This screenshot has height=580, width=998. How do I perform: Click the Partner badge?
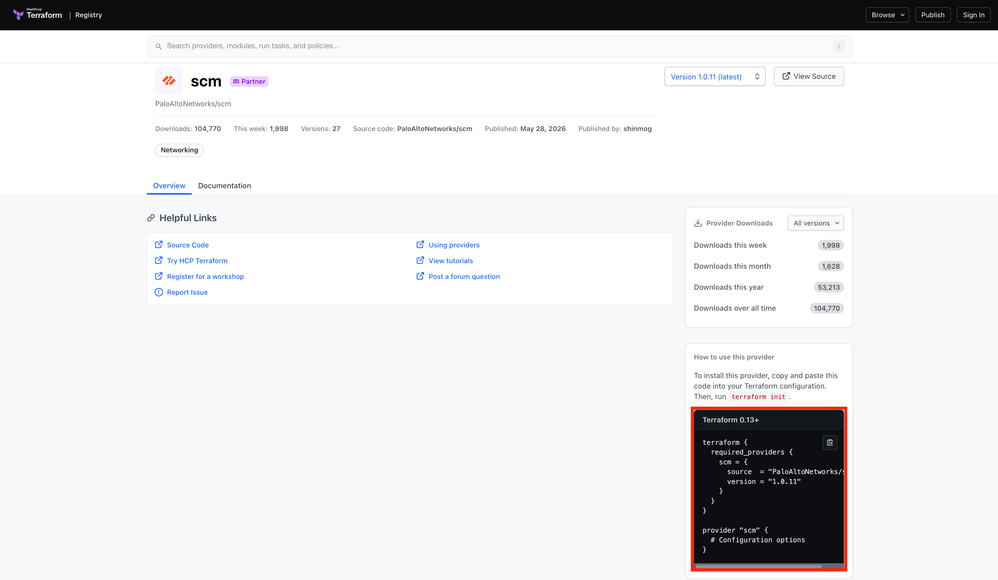[x=249, y=81]
